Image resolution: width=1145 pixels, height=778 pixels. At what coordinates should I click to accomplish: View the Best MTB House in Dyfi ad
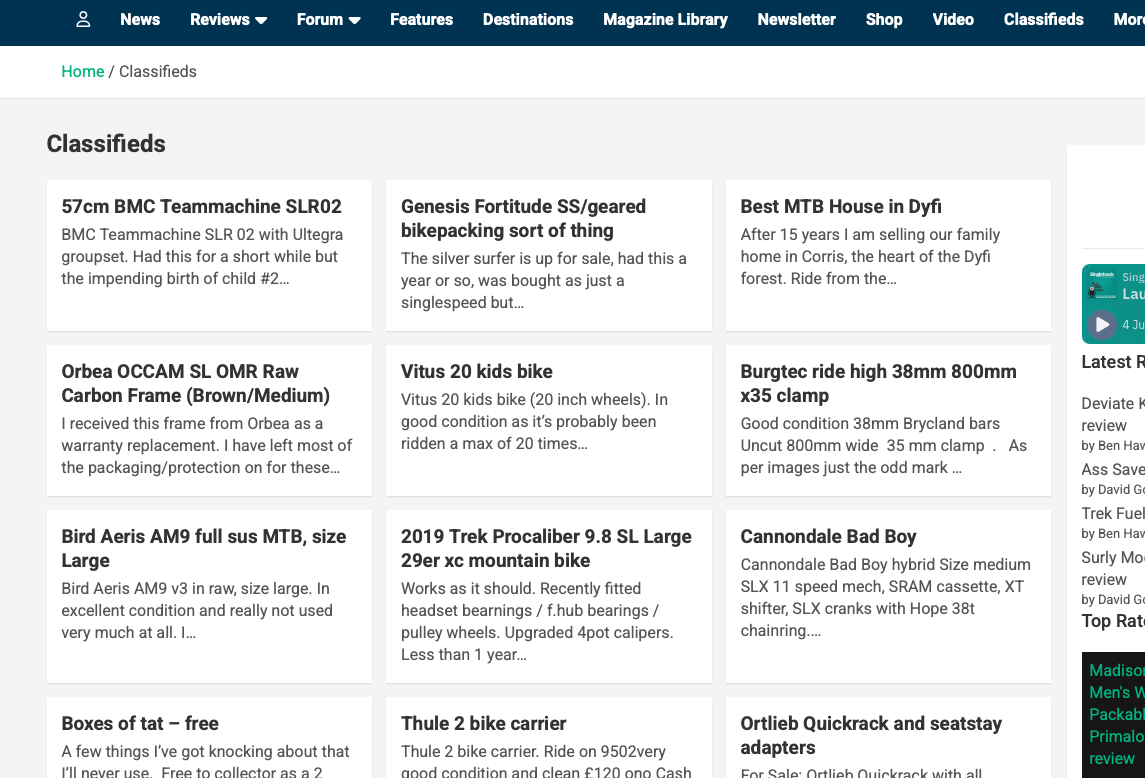click(x=840, y=207)
